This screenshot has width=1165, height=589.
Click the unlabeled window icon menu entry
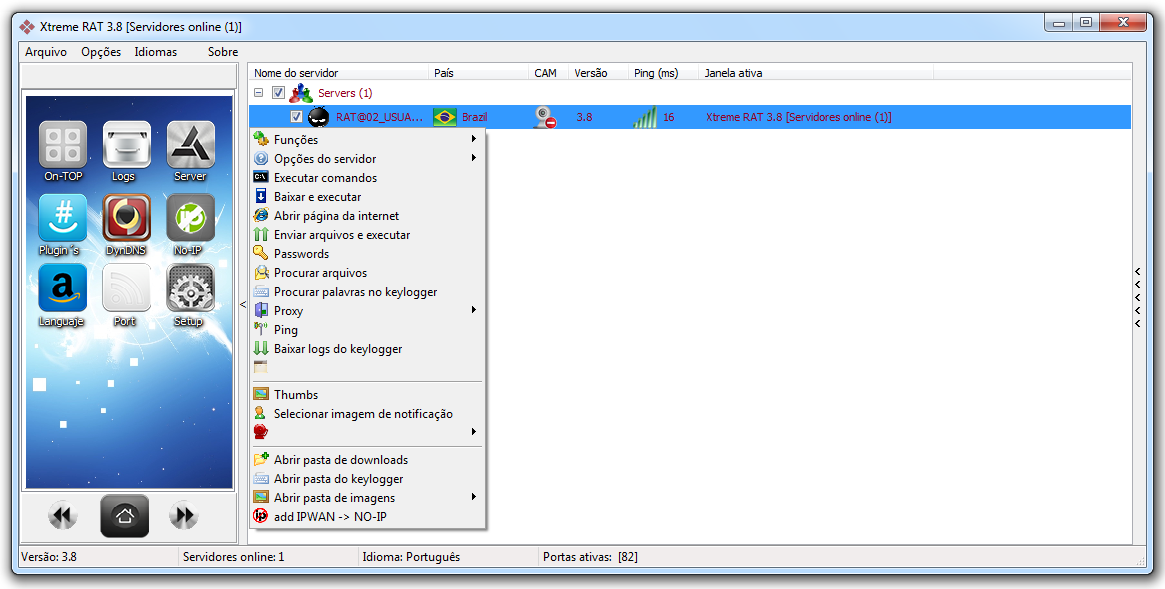click(x=260, y=367)
